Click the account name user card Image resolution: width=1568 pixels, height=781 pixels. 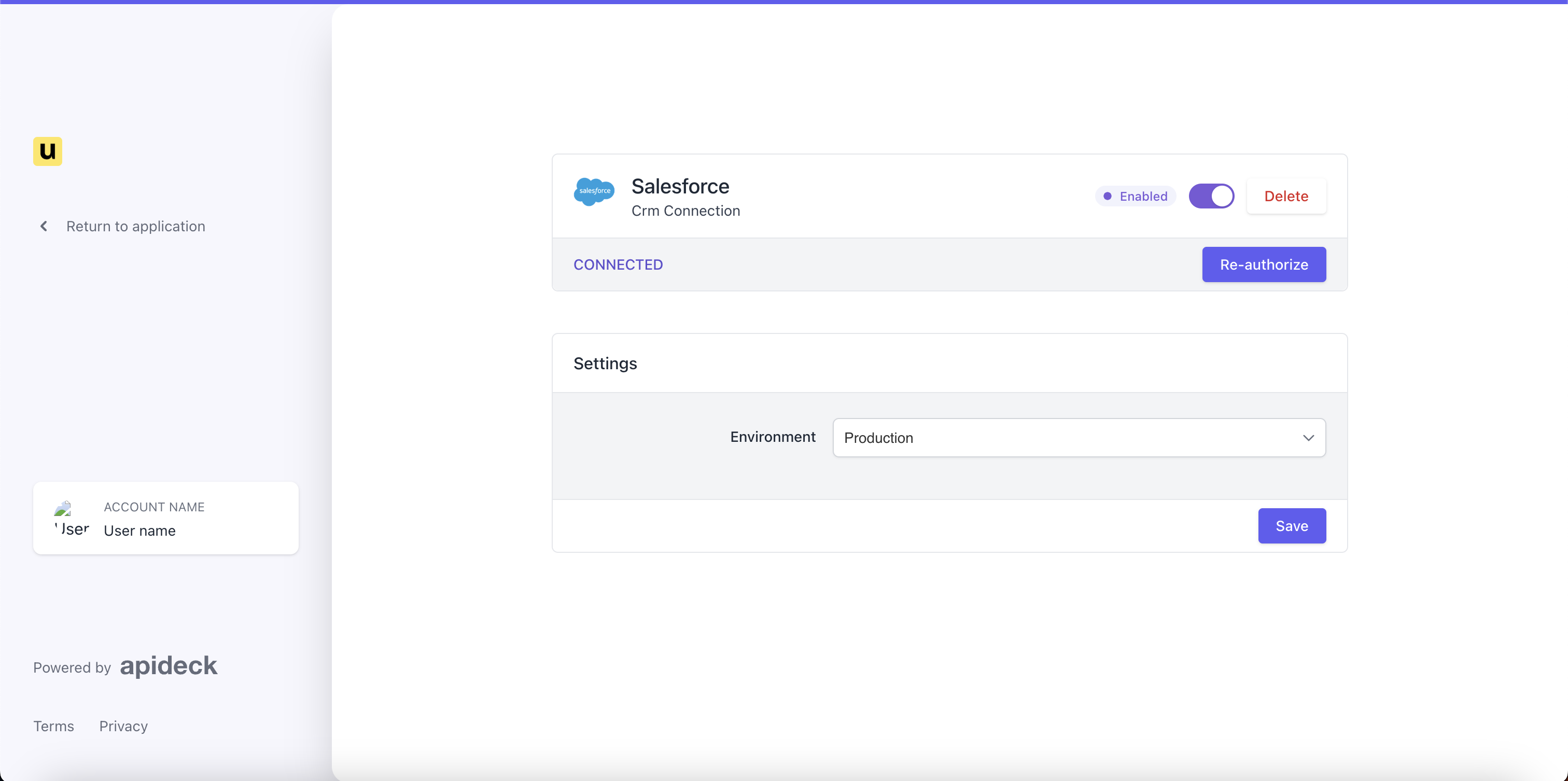[x=165, y=518]
